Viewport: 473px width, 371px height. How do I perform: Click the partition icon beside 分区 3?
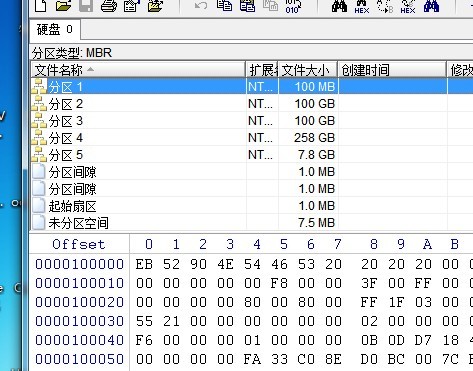(x=39, y=121)
